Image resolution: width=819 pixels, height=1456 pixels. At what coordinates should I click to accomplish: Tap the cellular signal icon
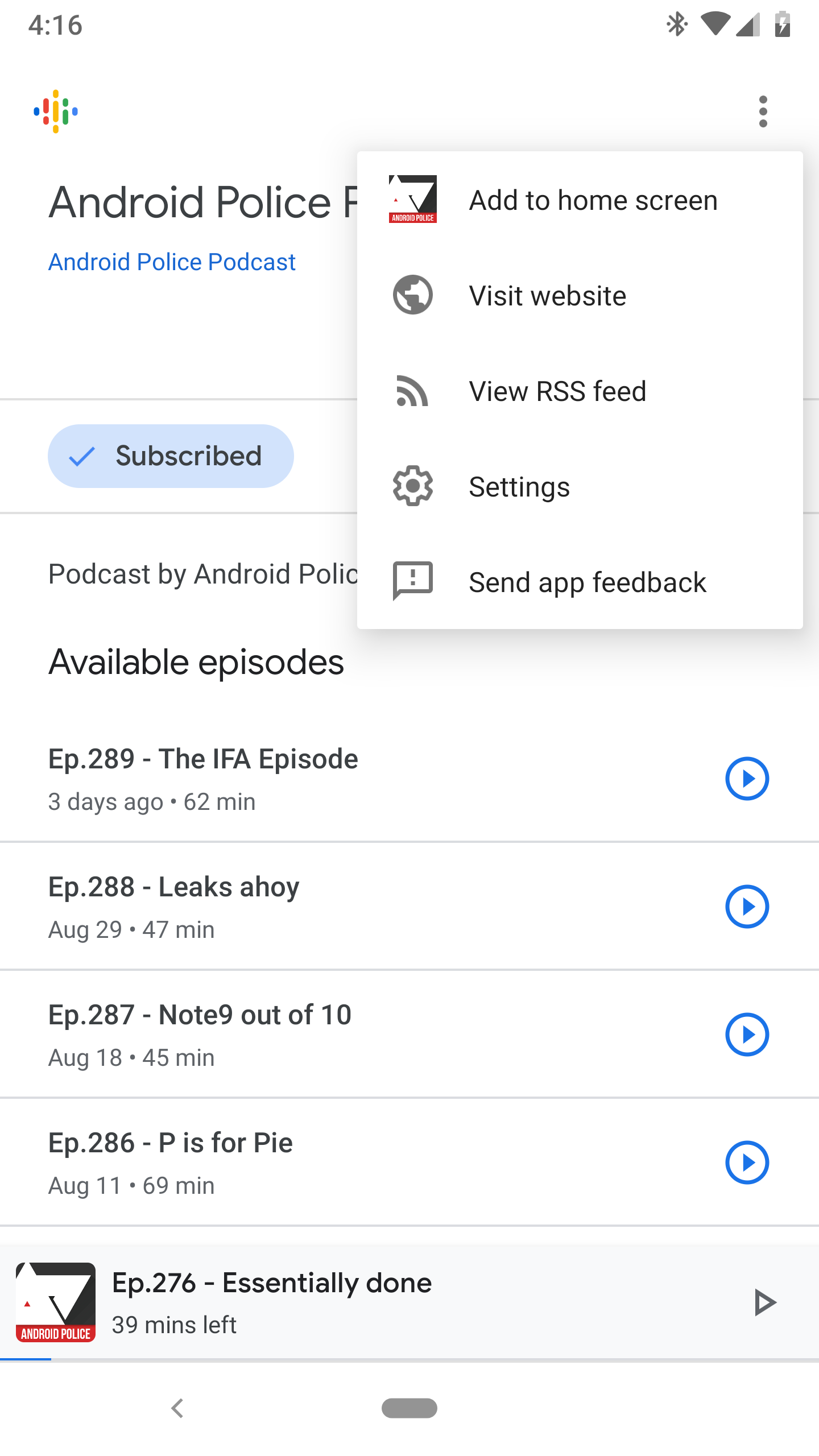[747, 25]
